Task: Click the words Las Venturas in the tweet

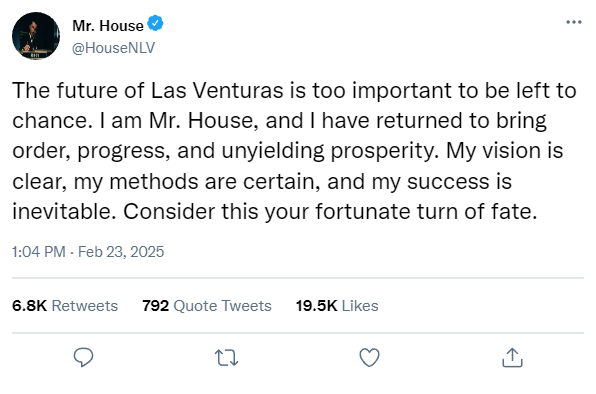Action: (x=217, y=91)
